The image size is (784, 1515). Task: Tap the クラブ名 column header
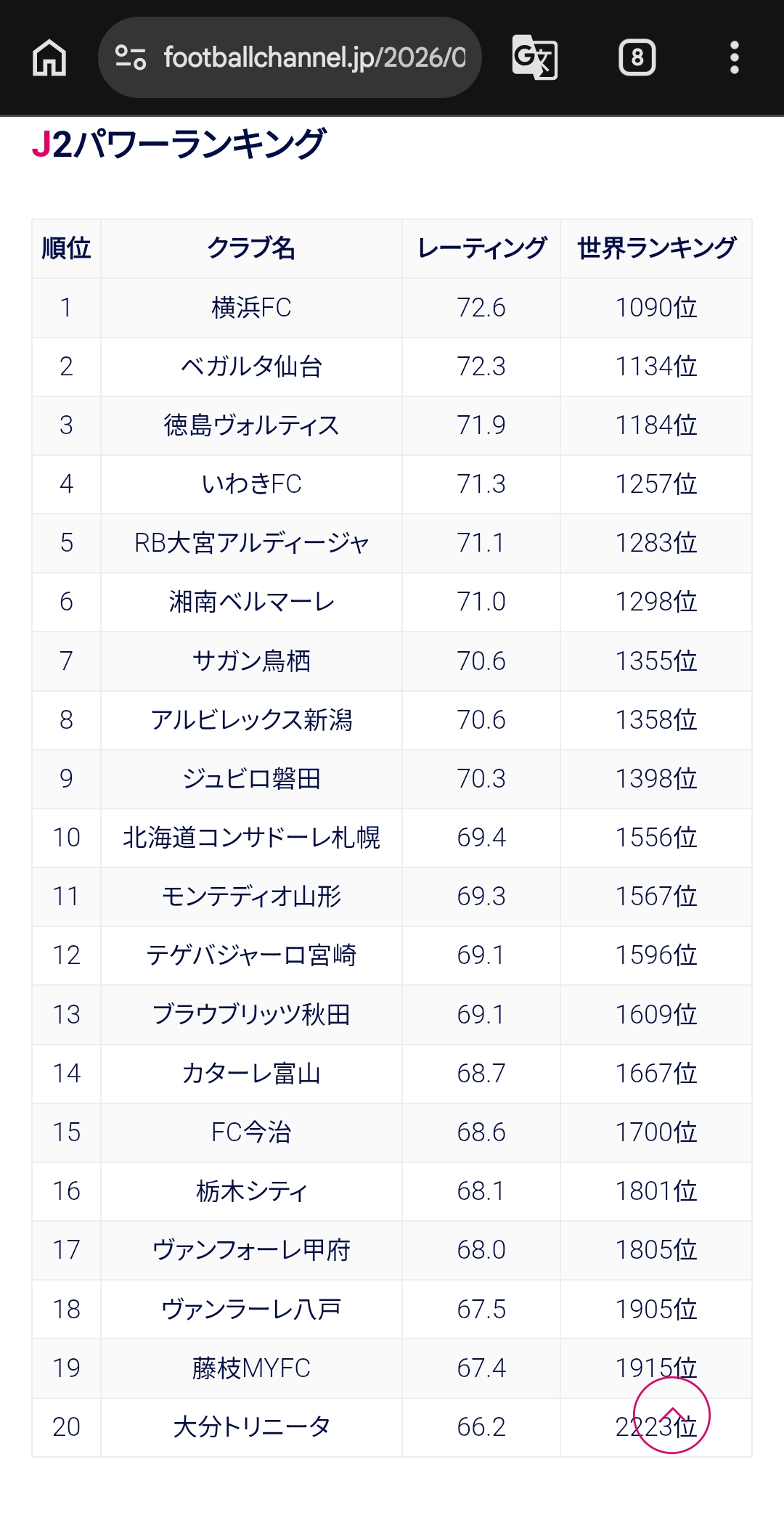(x=251, y=248)
